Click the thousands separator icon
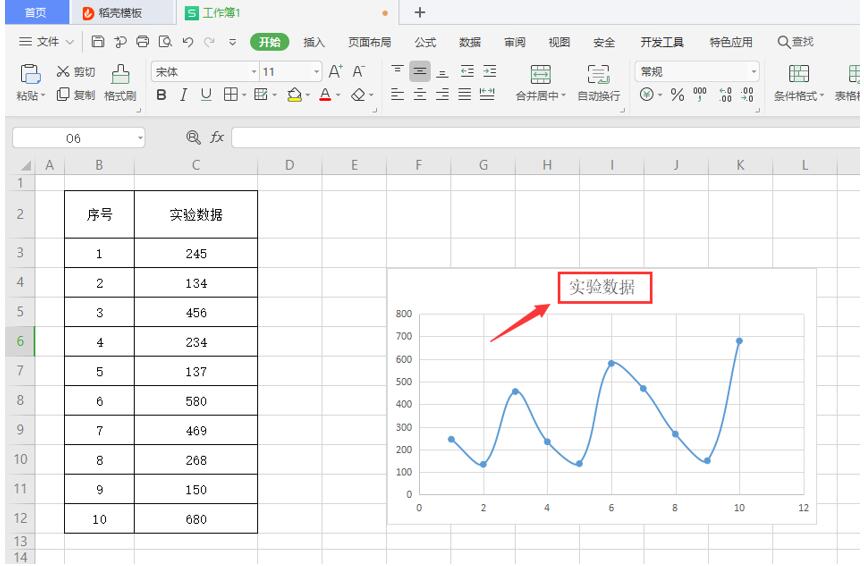 tap(700, 95)
